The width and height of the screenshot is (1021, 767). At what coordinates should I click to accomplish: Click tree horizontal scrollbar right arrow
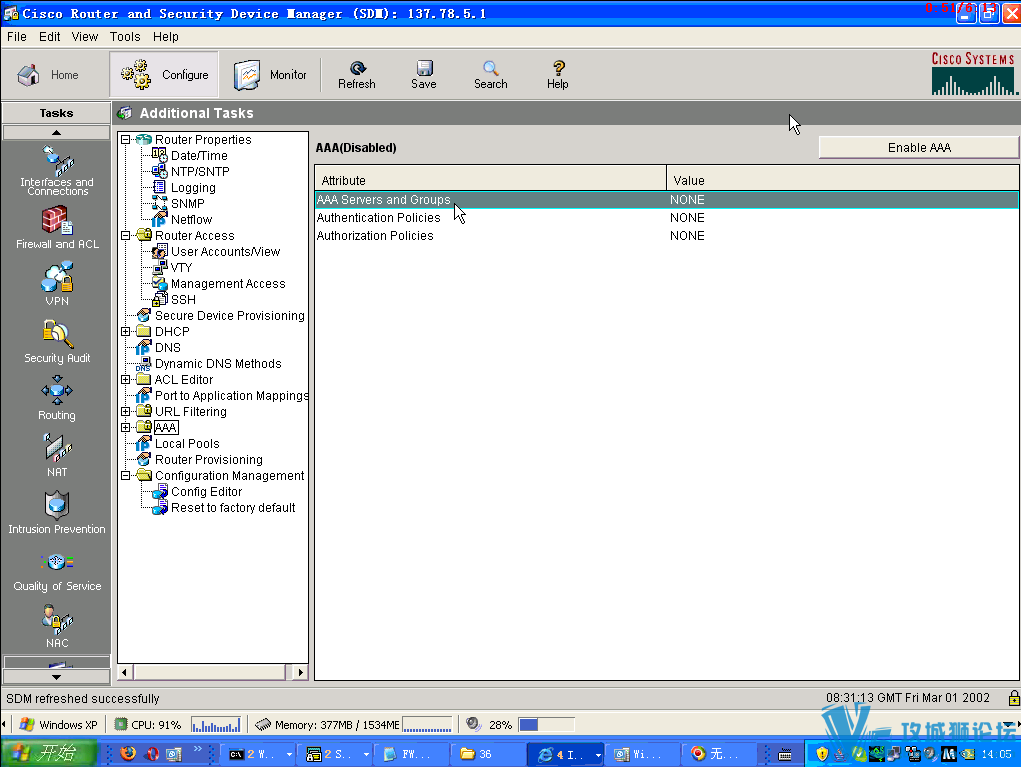(x=300, y=672)
